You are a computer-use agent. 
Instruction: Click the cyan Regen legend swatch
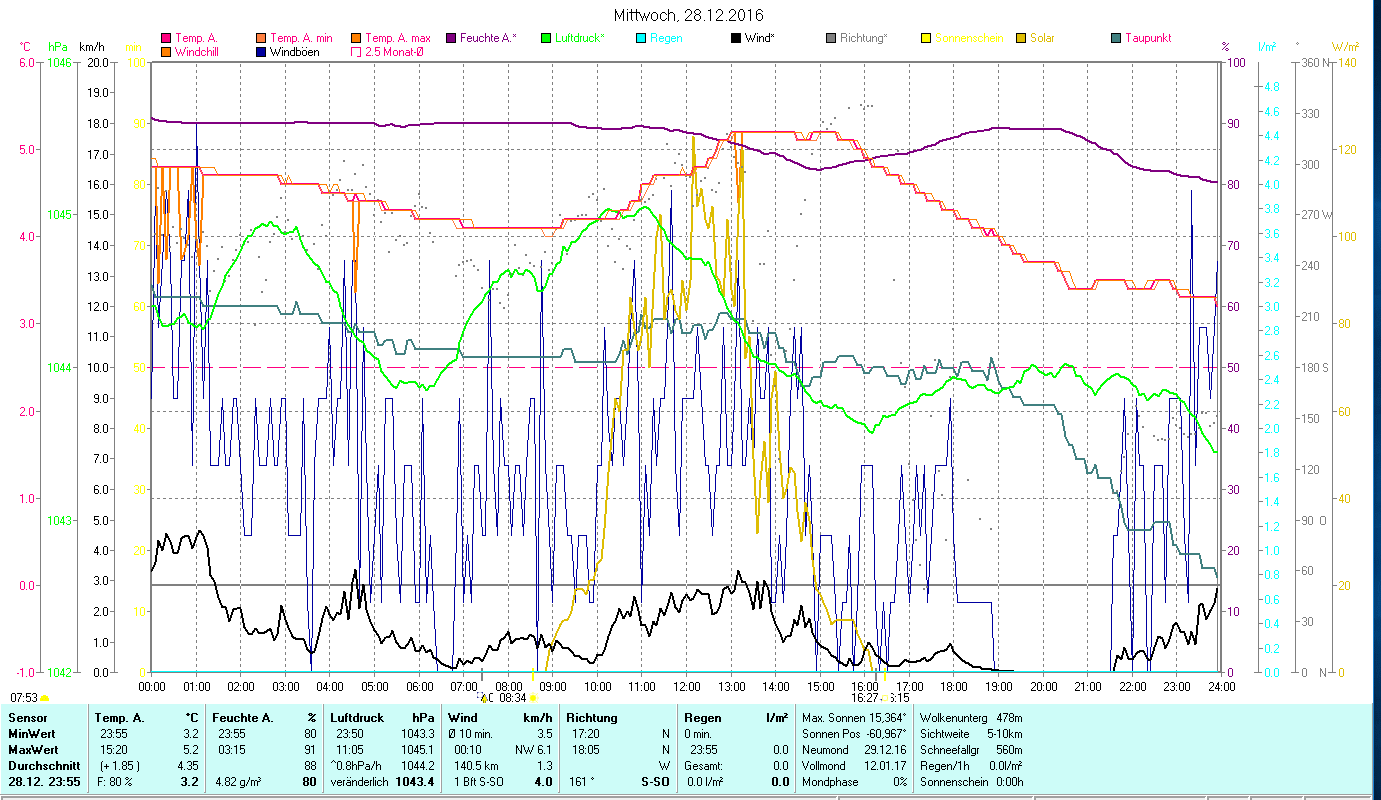(641, 38)
